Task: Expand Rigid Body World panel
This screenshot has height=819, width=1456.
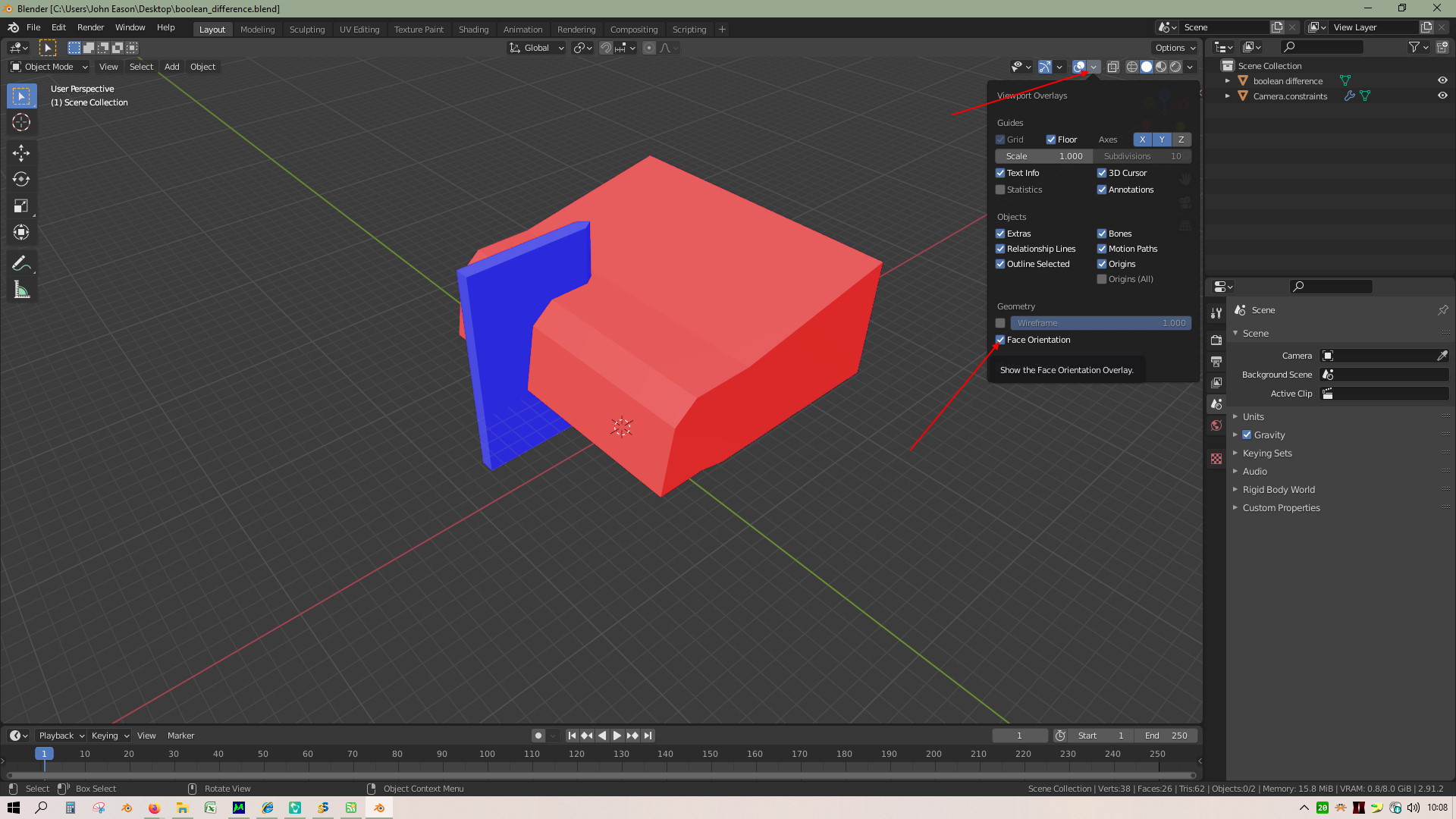Action: click(1279, 489)
